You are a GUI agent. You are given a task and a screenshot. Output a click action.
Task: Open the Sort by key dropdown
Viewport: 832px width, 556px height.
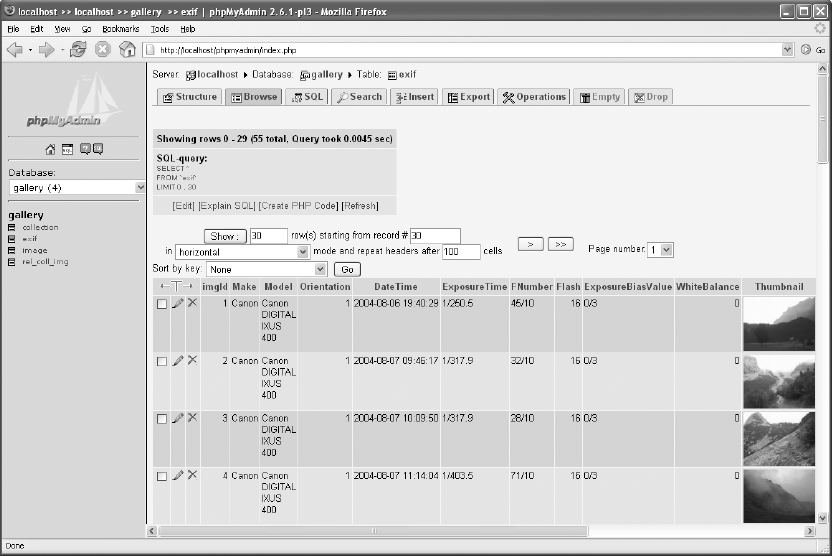coord(266,270)
